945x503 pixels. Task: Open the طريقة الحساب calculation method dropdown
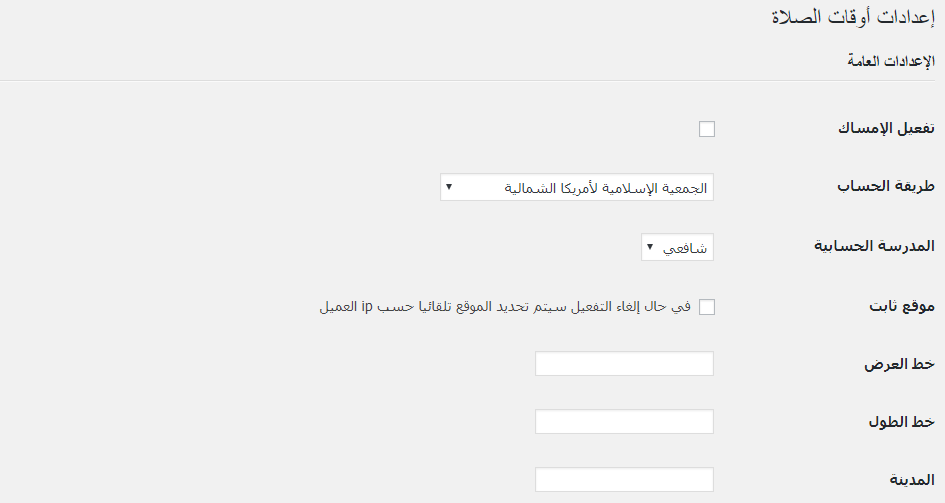click(x=577, y=187)
